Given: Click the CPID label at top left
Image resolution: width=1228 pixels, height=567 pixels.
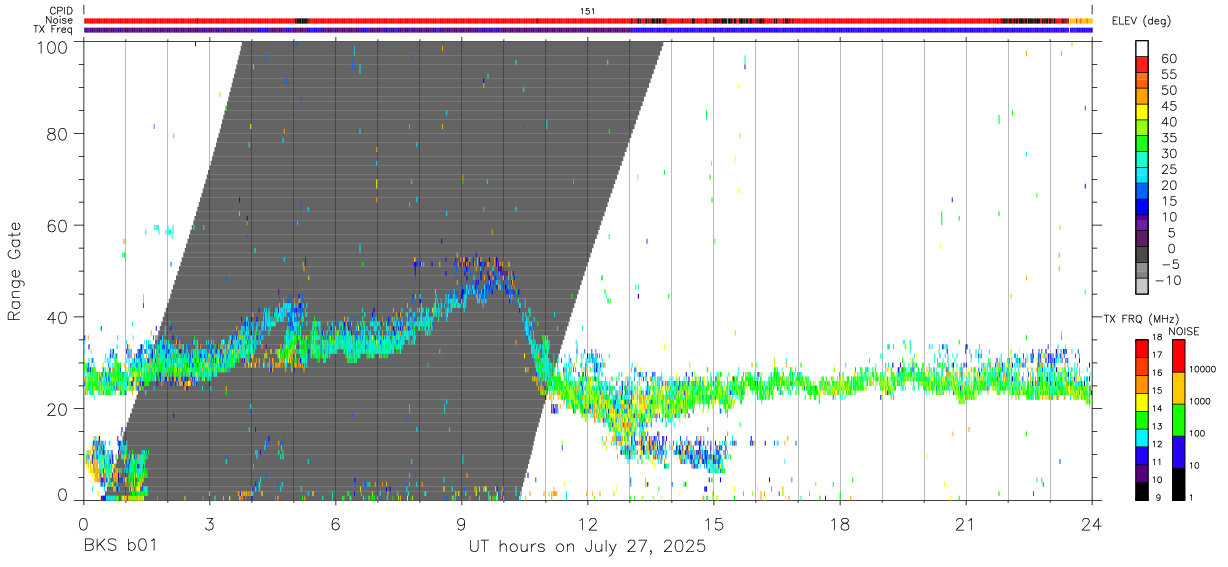Looking at the screenshot, I should pyautogui.click(x=60, y=11).
